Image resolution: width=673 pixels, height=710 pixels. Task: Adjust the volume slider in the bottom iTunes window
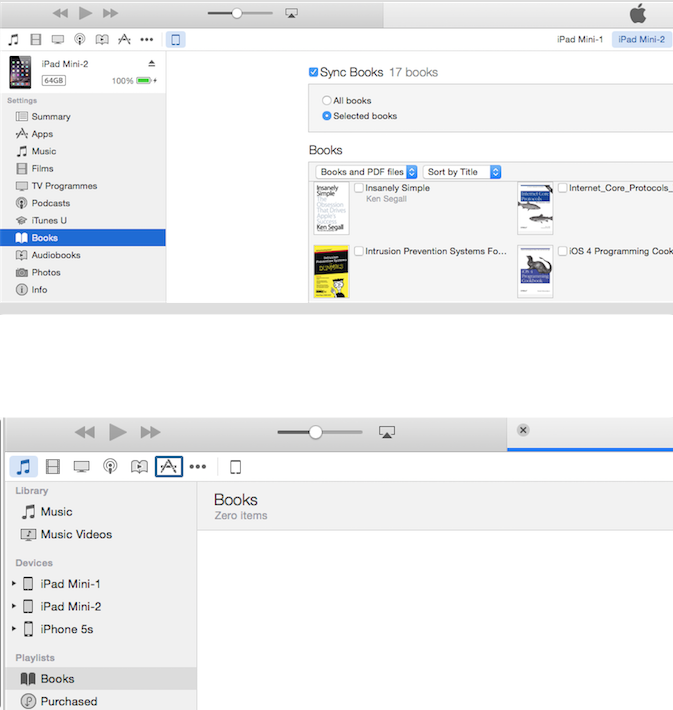click(320, 432)
